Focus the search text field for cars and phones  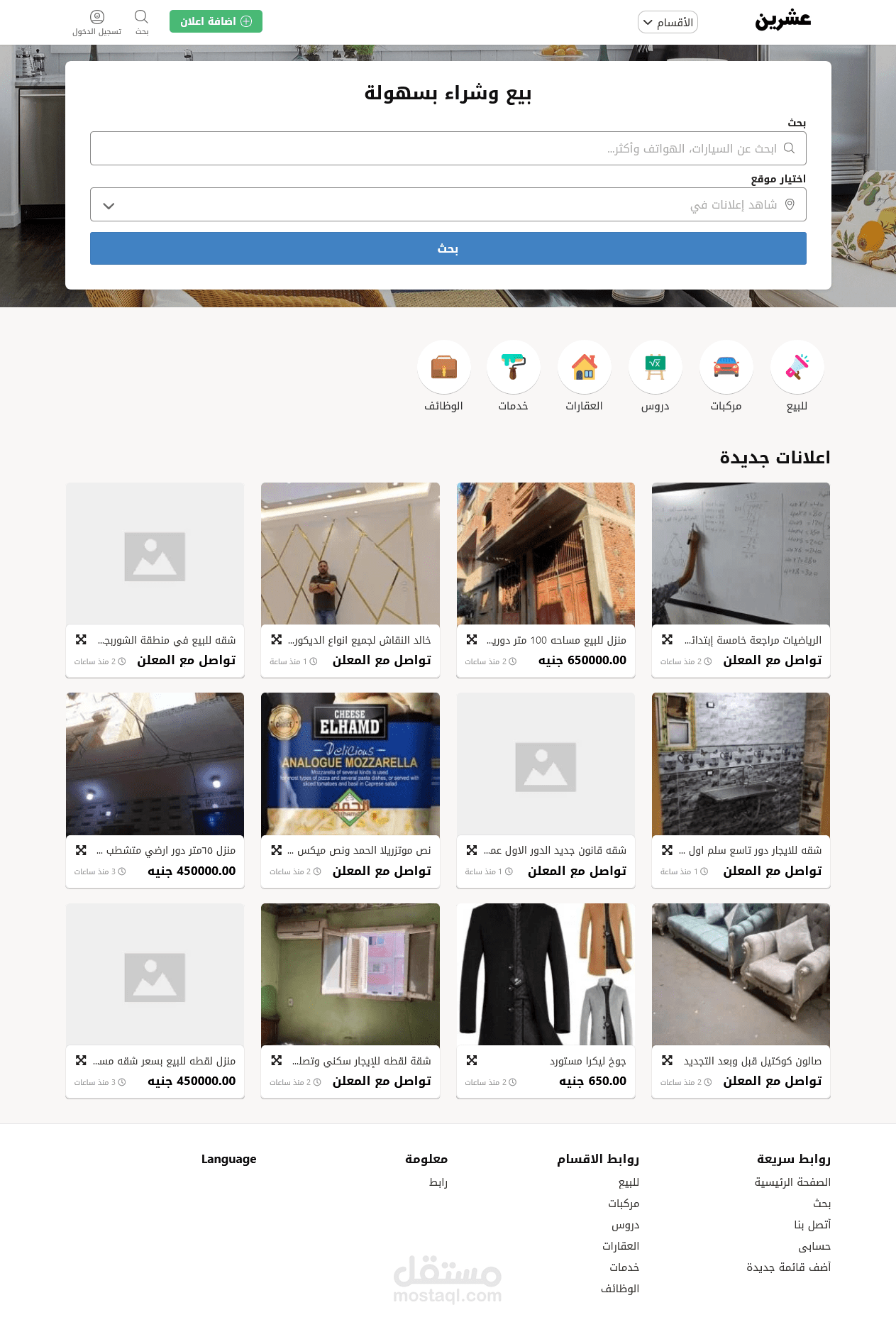coord(448,148)
